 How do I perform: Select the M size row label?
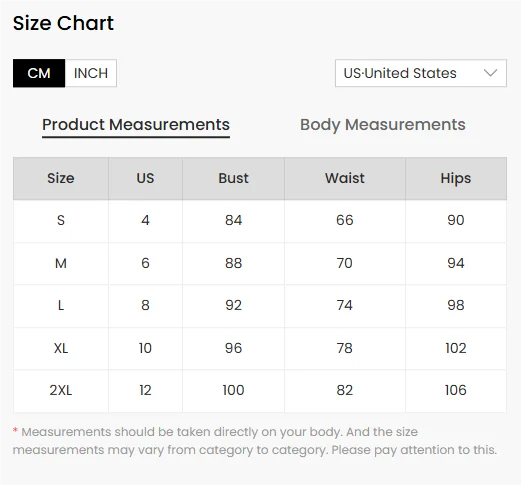pyautogui.click(x=61, y=263)
